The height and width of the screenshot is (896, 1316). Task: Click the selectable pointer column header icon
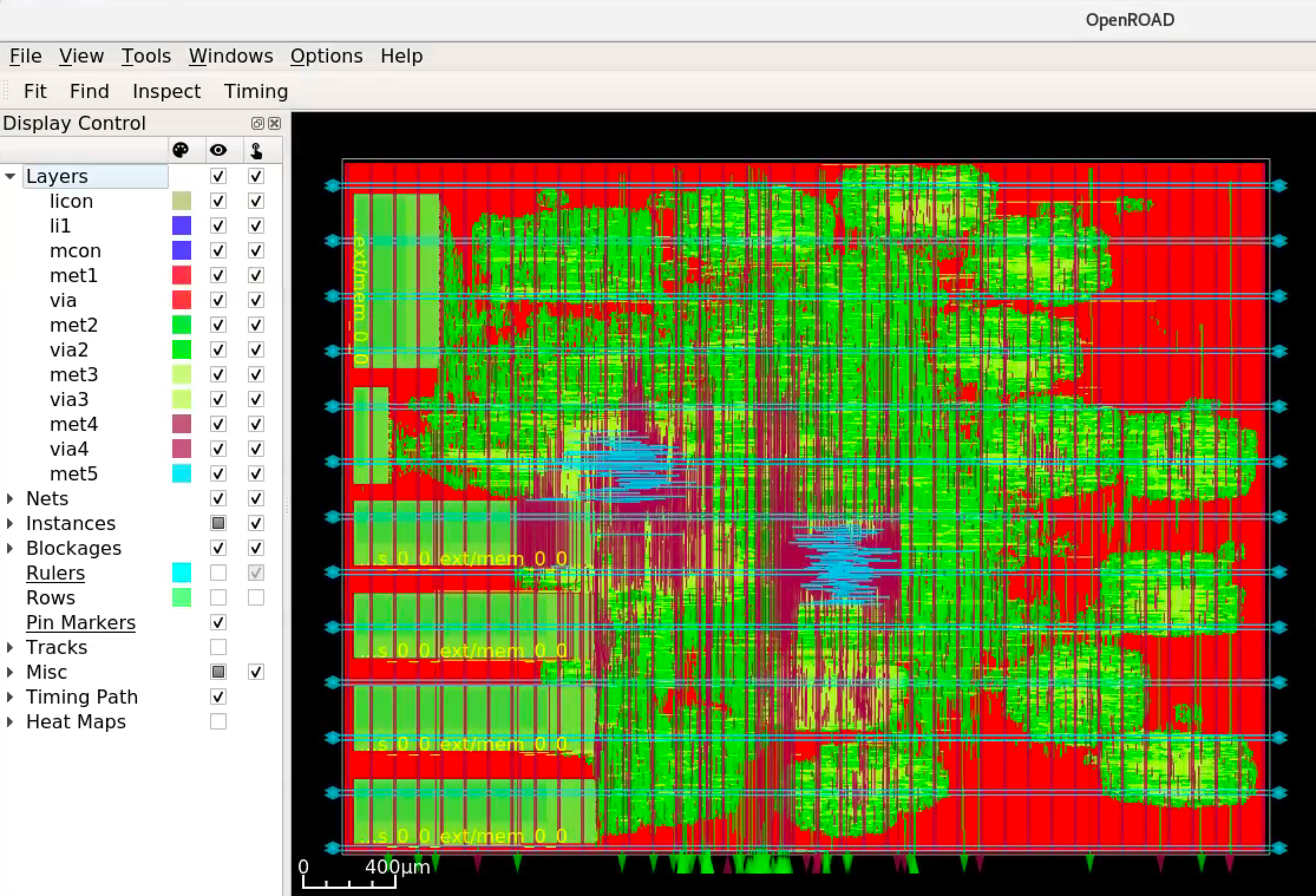click(256, 151)
